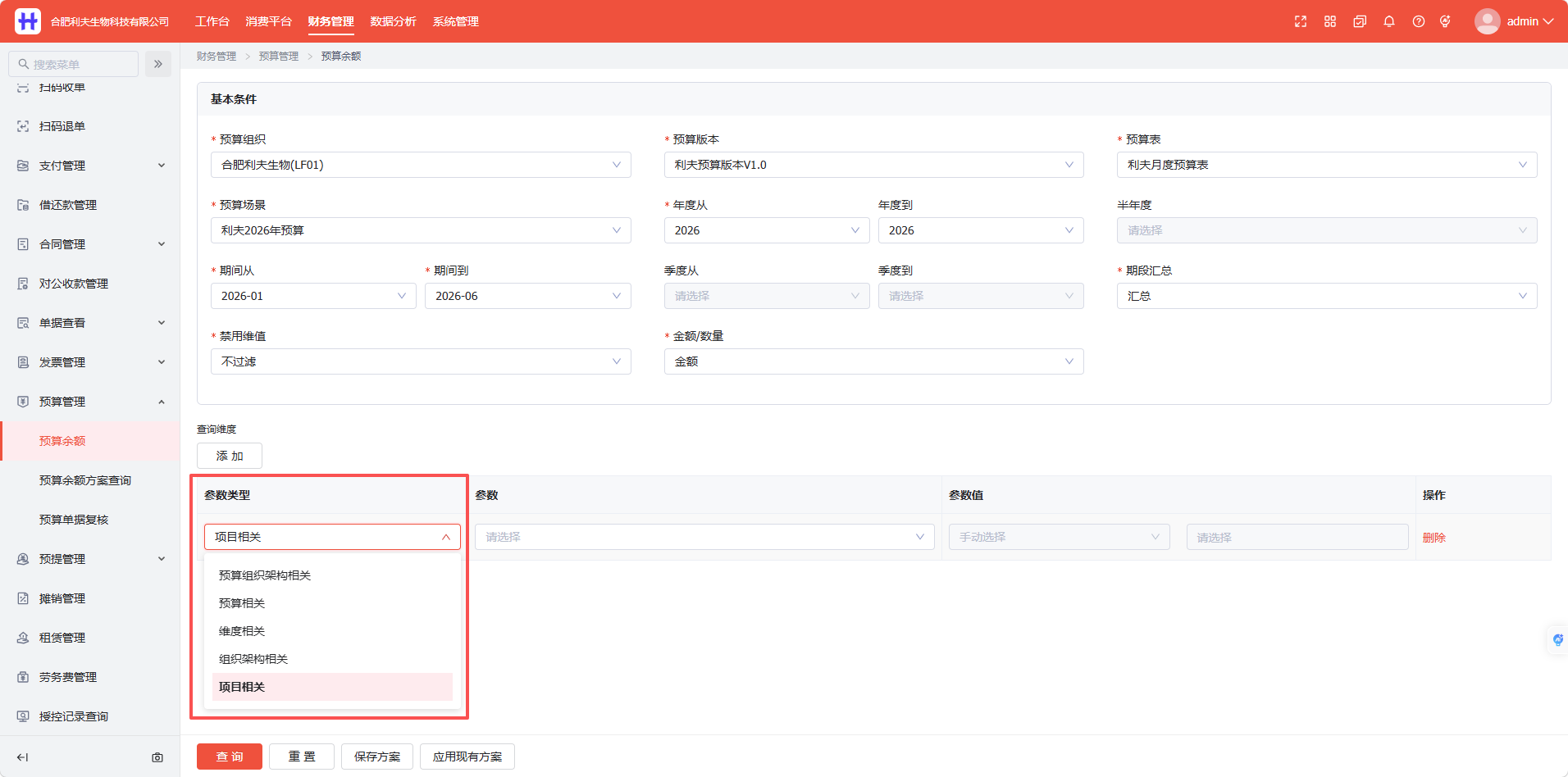The image size is (1568, 777).
Task: Click the 保存方案 button
Action: tap(377, 757)
